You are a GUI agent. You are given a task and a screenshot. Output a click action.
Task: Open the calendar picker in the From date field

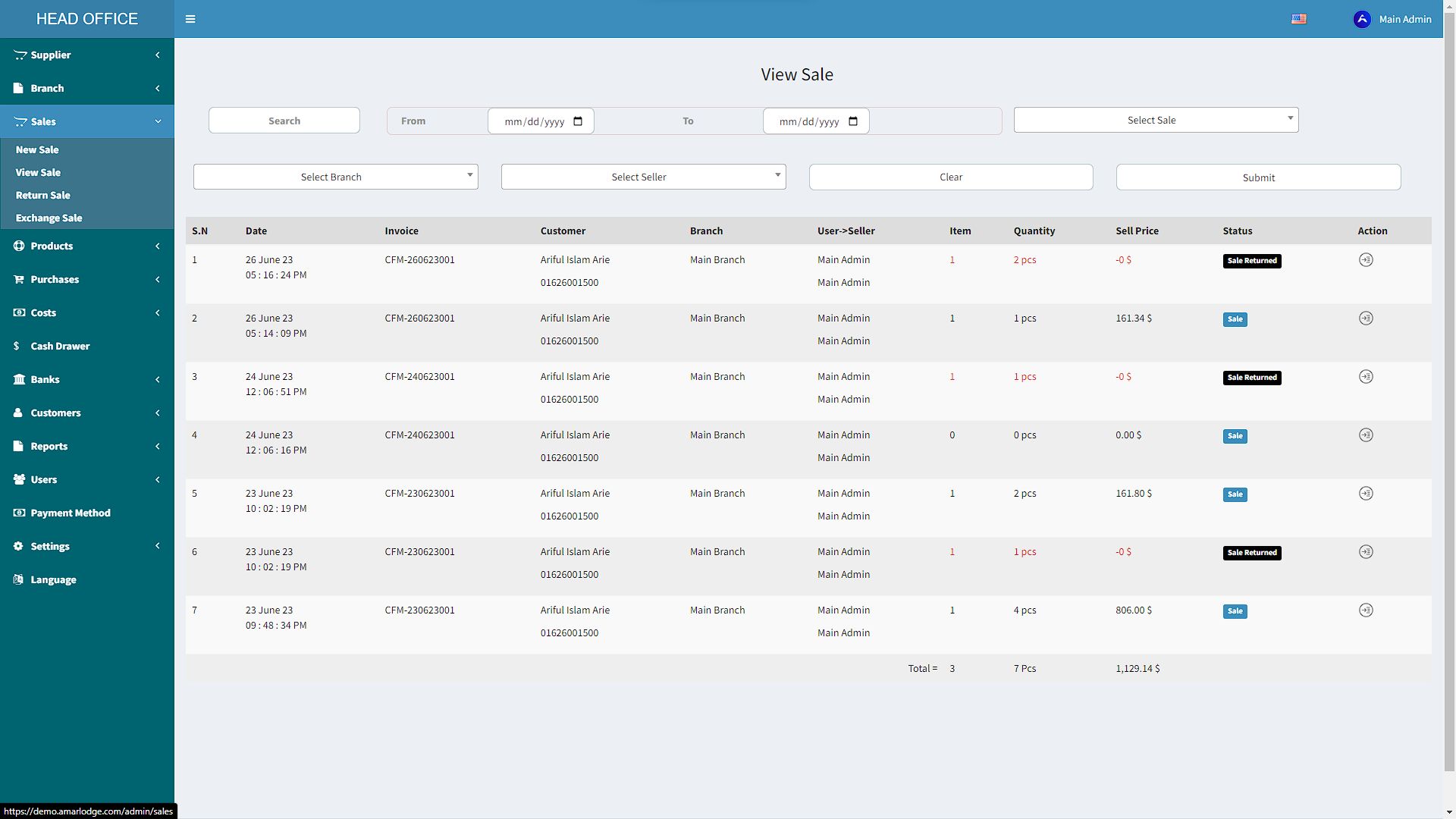click(x=578, y=121)
